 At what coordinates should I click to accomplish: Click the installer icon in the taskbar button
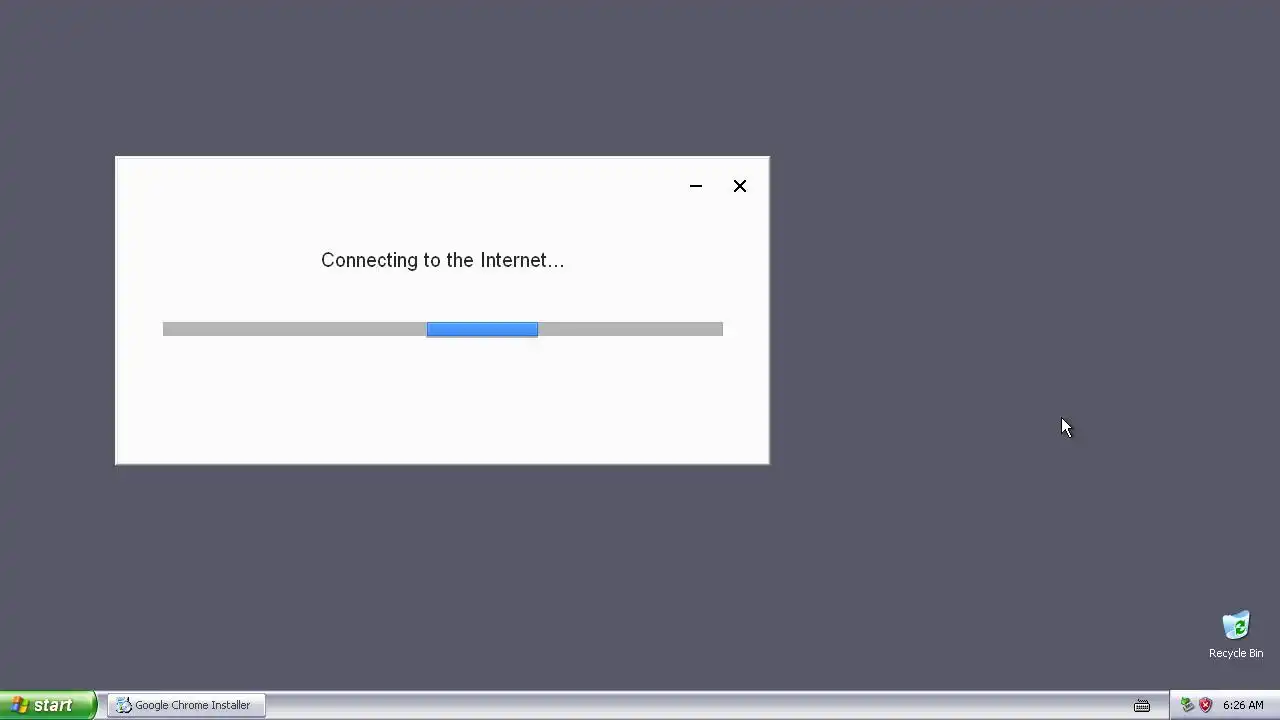[x=124, y=705]
